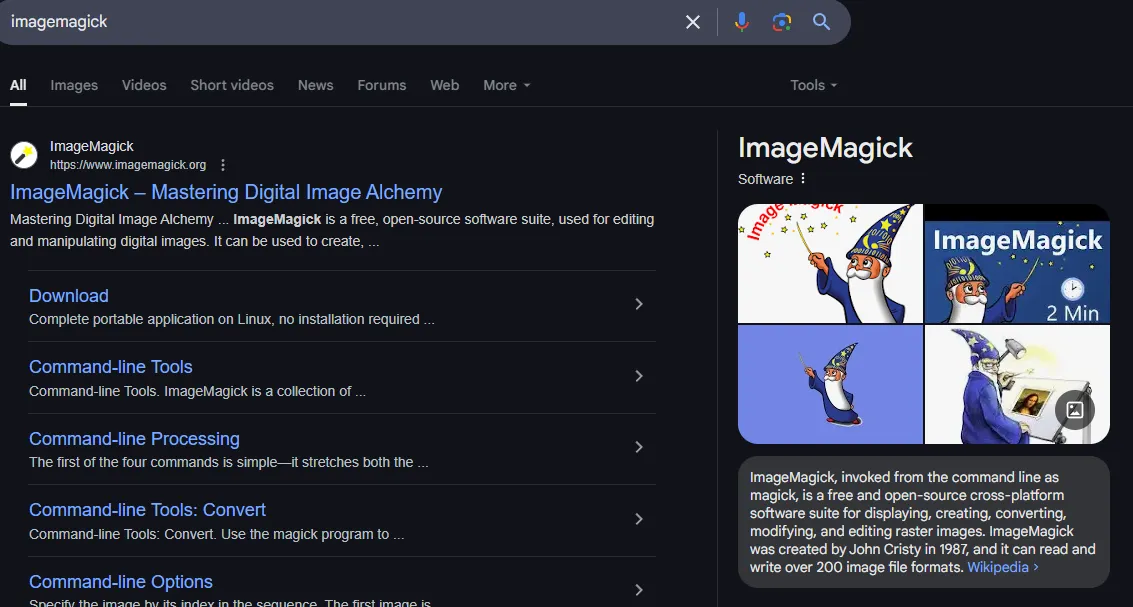Open the image gallery icon on the thumbnails
The width and height of the screenshot is (1133, 607).
pos(1075,410)
